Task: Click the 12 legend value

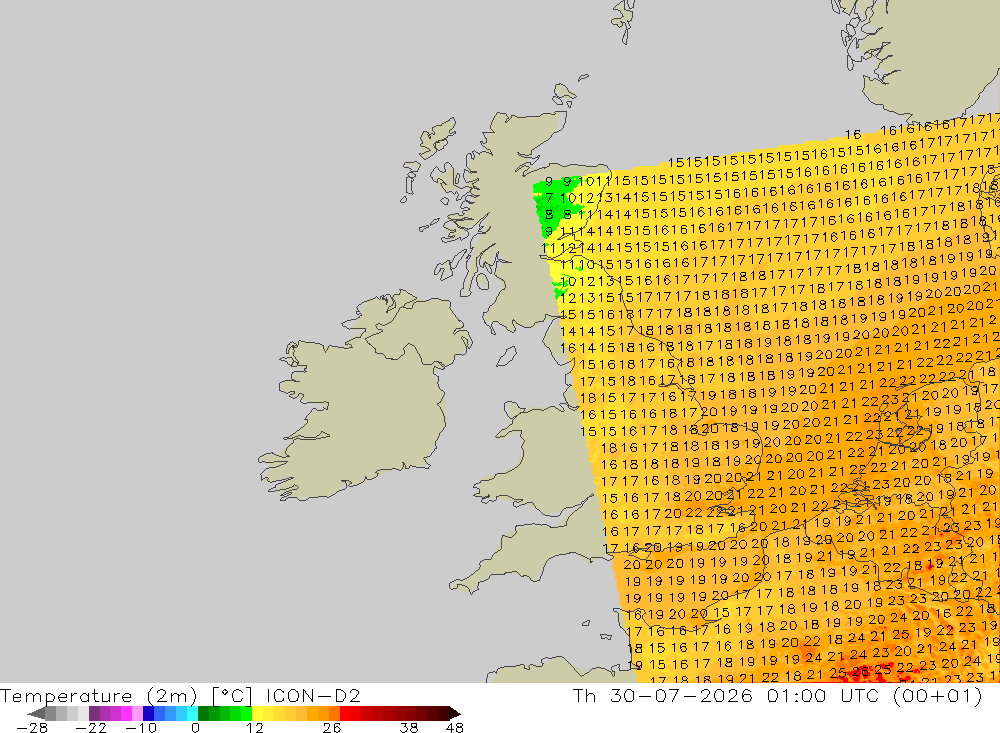Action: [x=254, y=728]
